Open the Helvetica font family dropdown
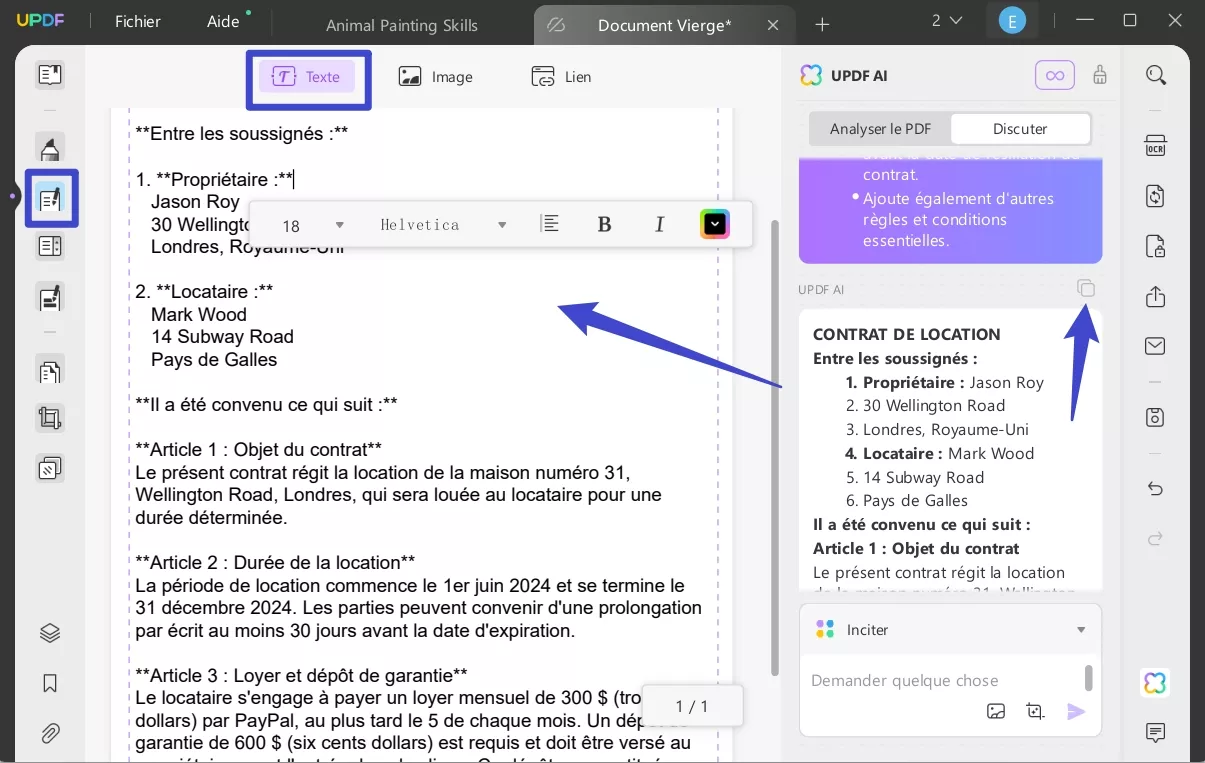1205x763 pixels. pos(440,224)
